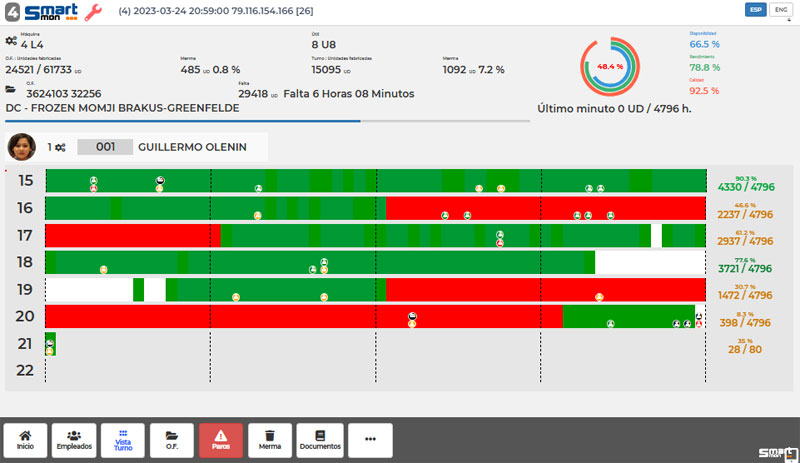Select the hour 20 row's red segment
800x463 pixels.
tap(300, 316)
